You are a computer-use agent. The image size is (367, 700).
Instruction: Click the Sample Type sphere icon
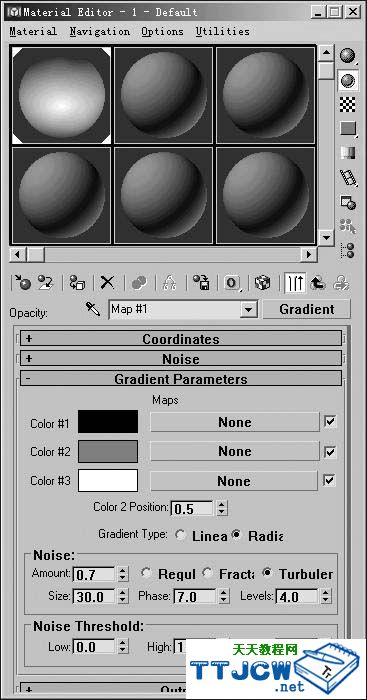click(x=347, y=56)
